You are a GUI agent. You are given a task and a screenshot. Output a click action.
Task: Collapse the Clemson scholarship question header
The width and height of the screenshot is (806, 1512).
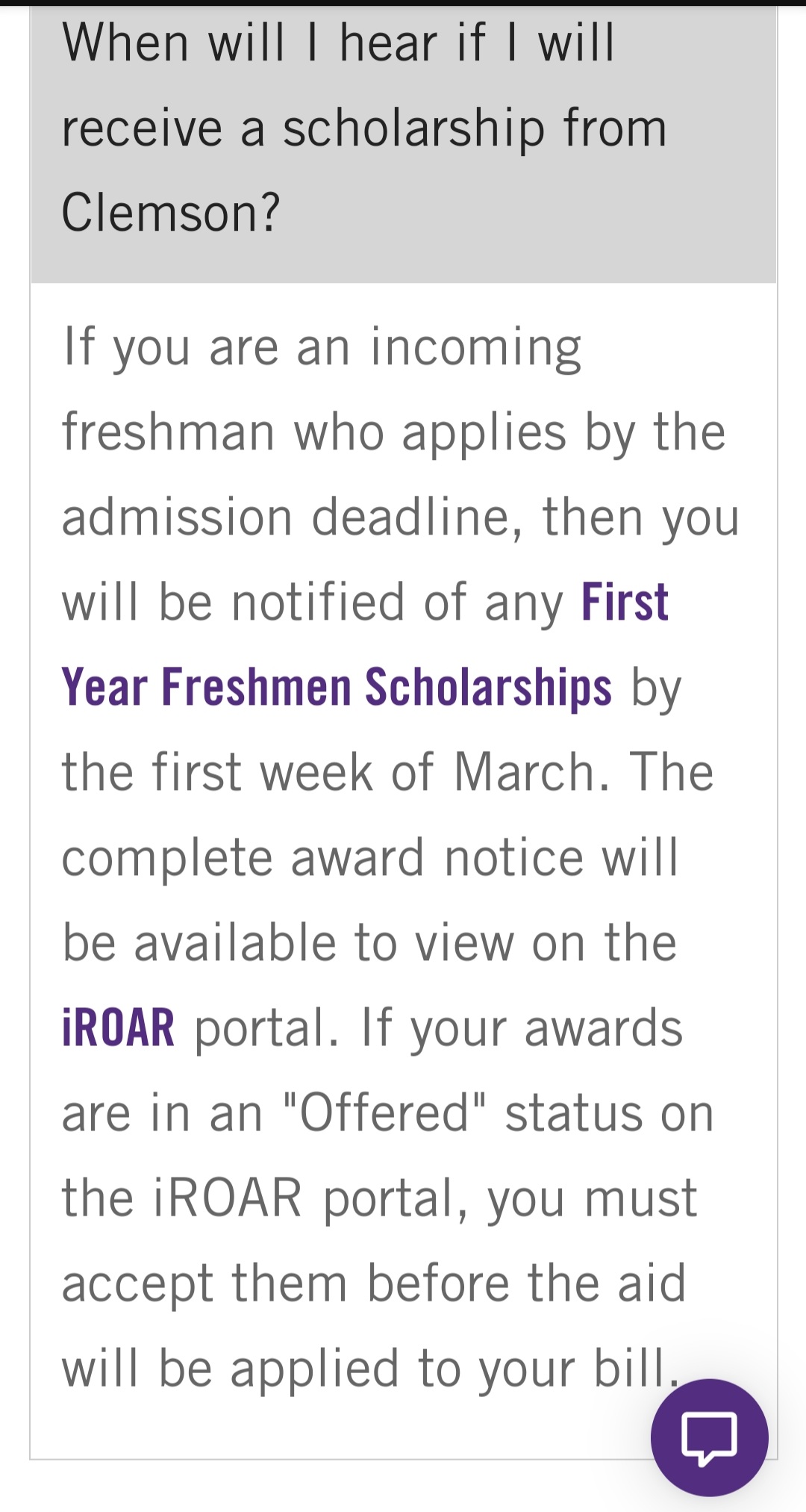click(x=403, y=142)
